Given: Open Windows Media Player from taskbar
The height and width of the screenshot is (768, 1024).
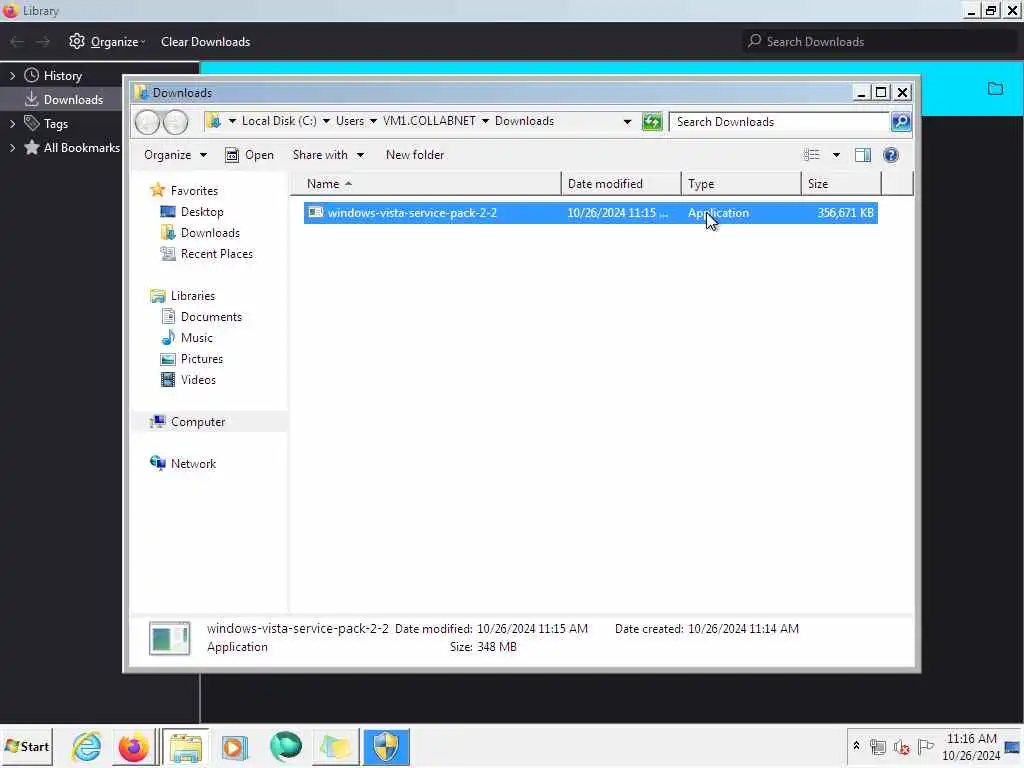Looking at the screenshot, I should click(234, 746).
